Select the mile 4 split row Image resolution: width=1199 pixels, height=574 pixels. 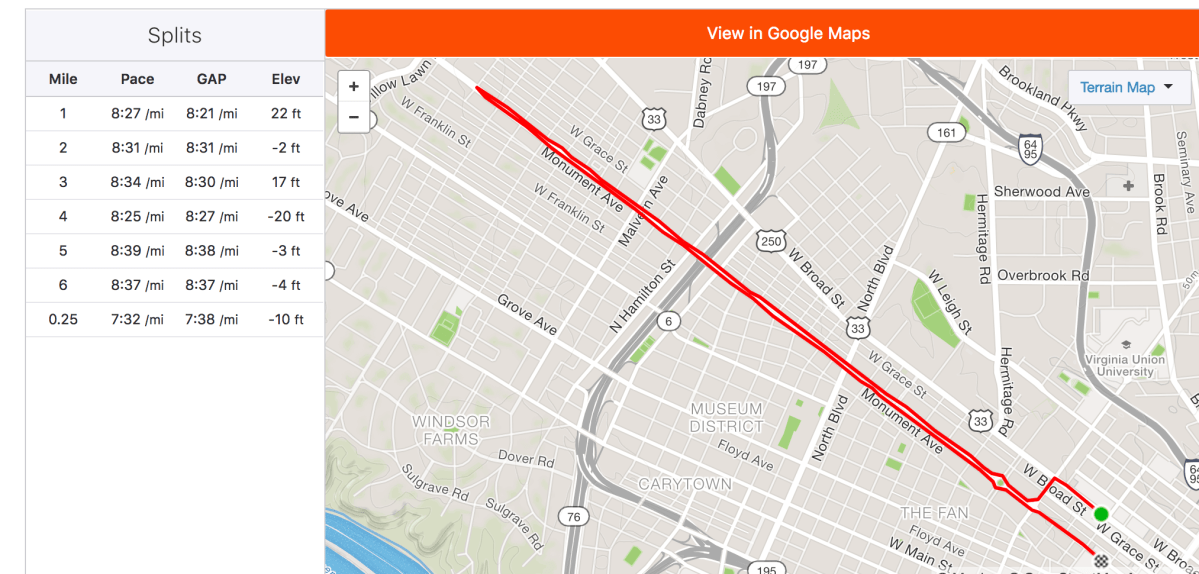[x=175, y=217]
